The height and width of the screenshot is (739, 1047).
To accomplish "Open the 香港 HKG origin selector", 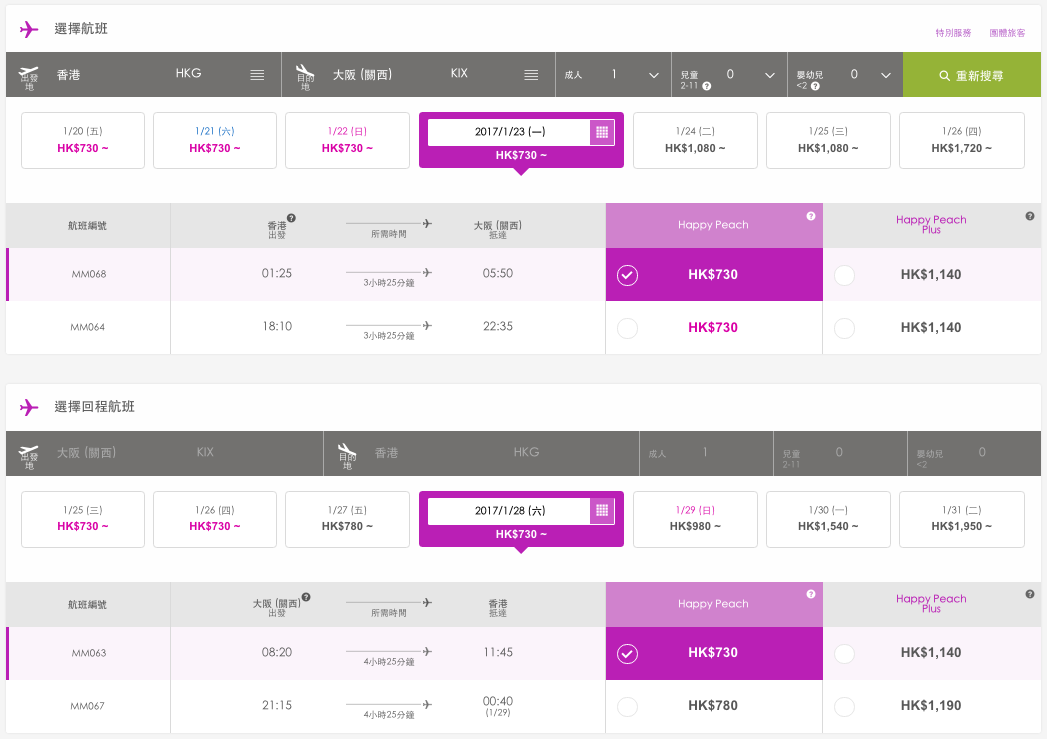I will click(x=144, y=75).
